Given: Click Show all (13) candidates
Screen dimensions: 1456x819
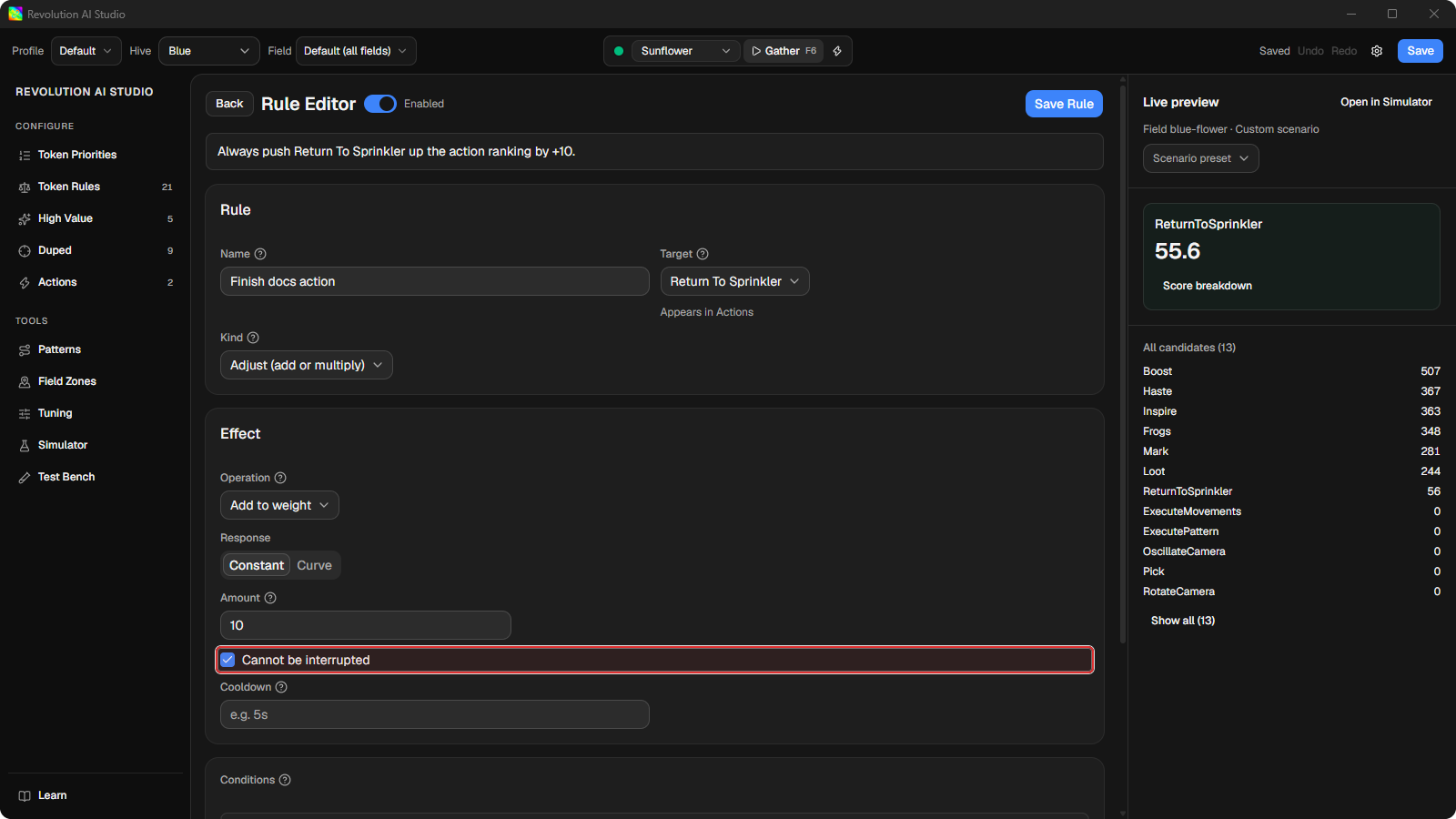Looking at the screenshot, I should click(x=1183, y=621).
